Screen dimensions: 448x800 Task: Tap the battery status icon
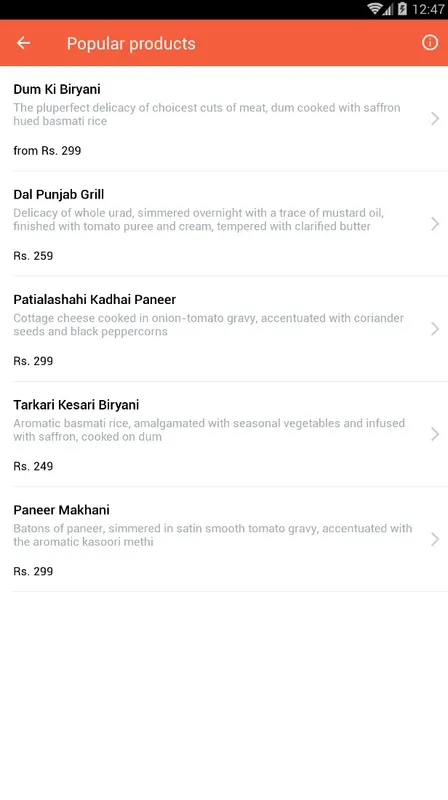[403, 9]
